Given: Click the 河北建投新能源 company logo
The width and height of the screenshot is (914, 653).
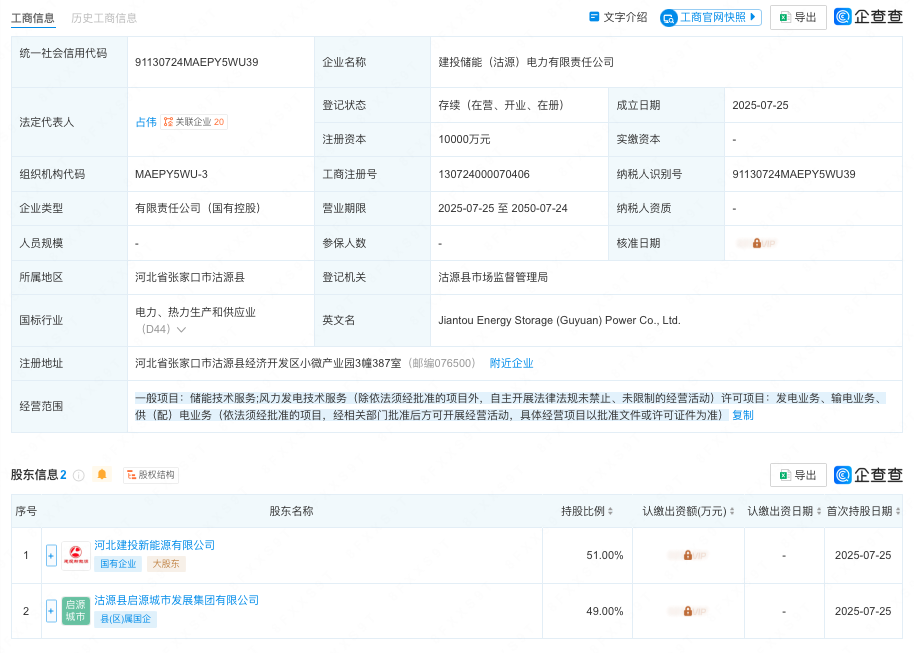Looking at the screenshot, I should tap(76, 556).
